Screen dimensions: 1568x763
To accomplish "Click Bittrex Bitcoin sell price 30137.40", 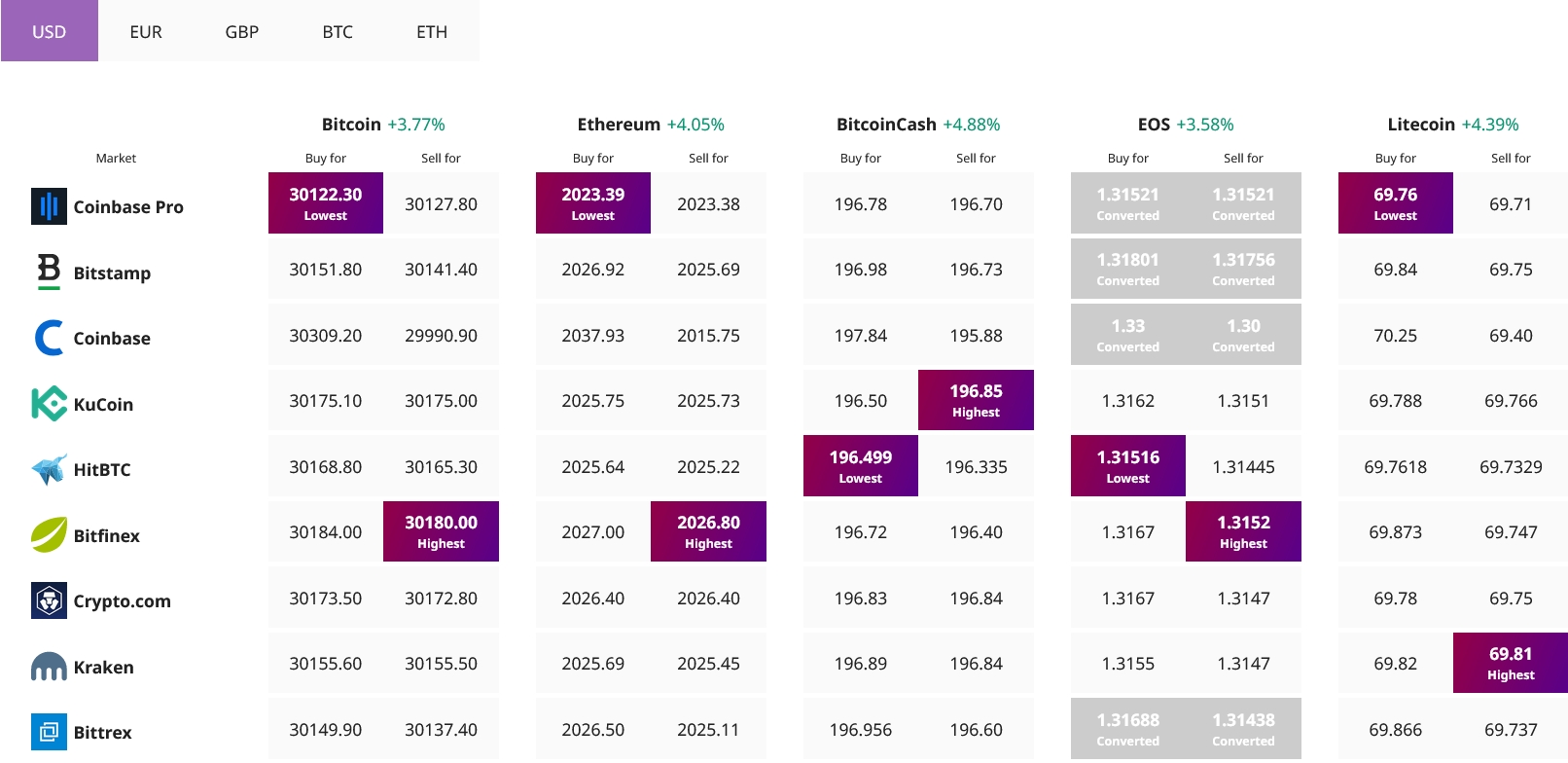I will click(441, 729).
